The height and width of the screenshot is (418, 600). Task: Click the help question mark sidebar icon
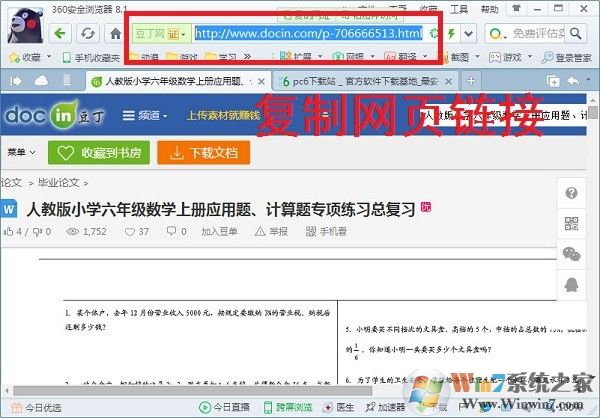click(571, 193)
